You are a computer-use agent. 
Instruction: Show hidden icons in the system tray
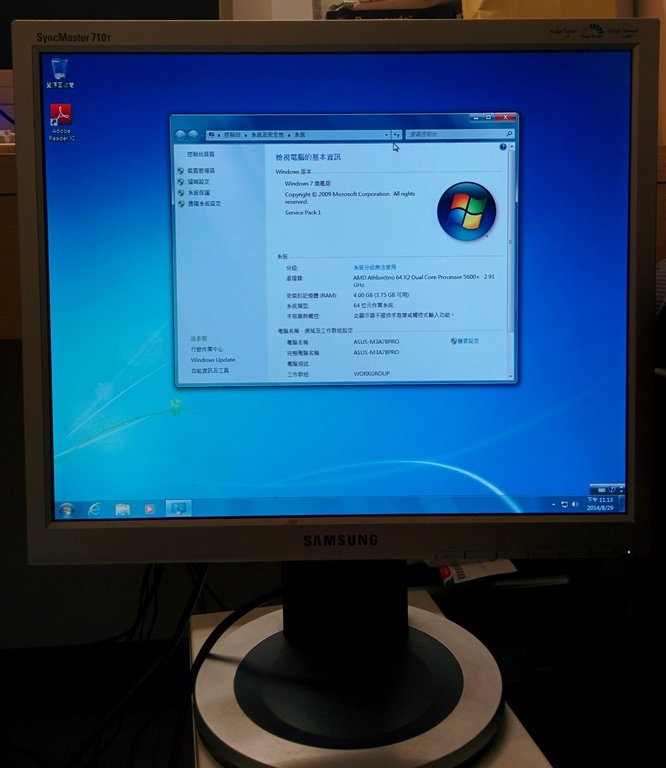(x=553, y=504)
